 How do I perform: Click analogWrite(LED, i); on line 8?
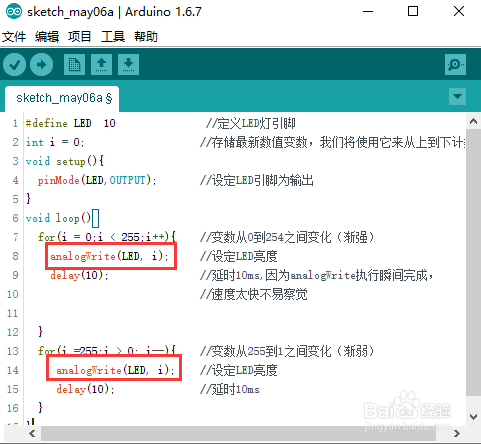click(x=110, y=256)
